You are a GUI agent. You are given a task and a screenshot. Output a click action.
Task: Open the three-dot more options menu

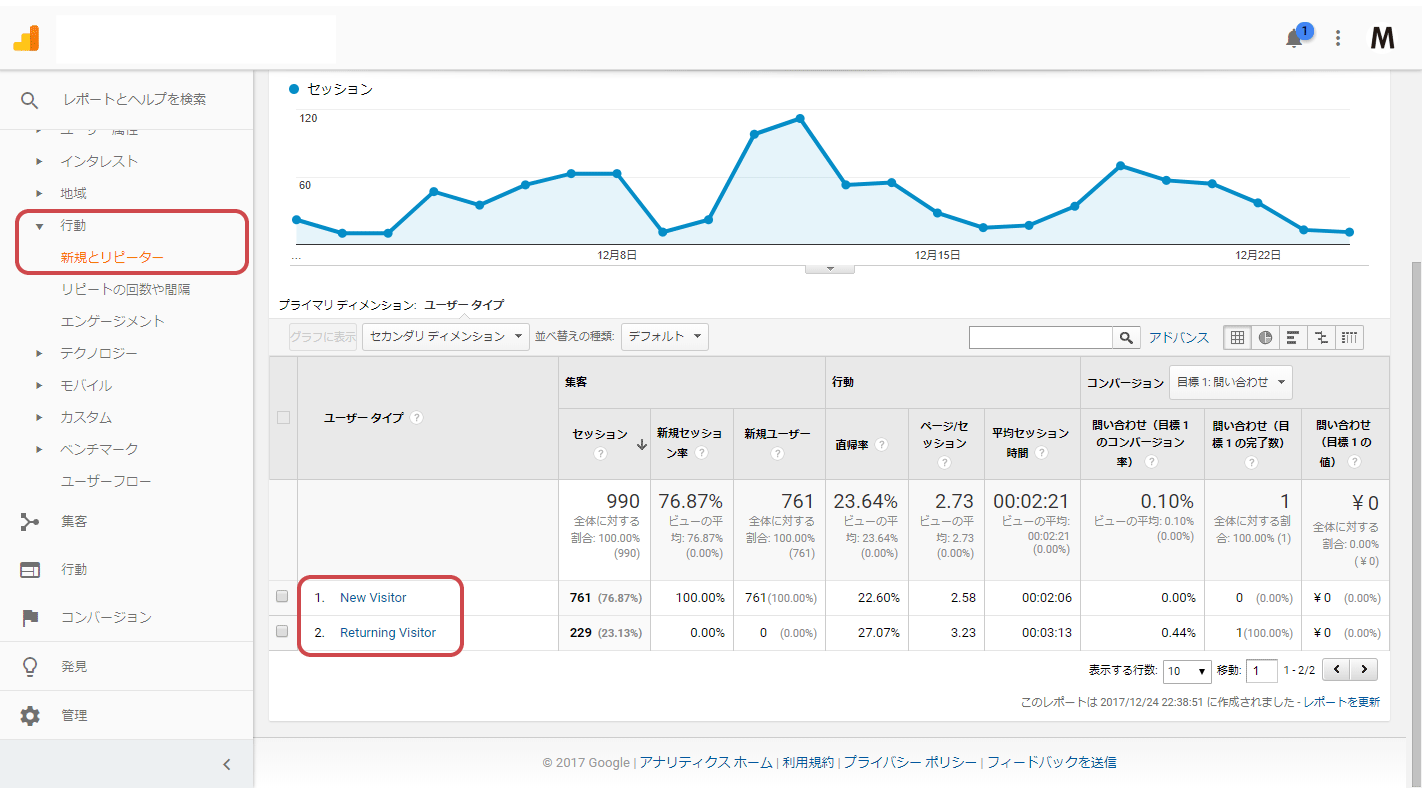click(x=1339, y=39)
